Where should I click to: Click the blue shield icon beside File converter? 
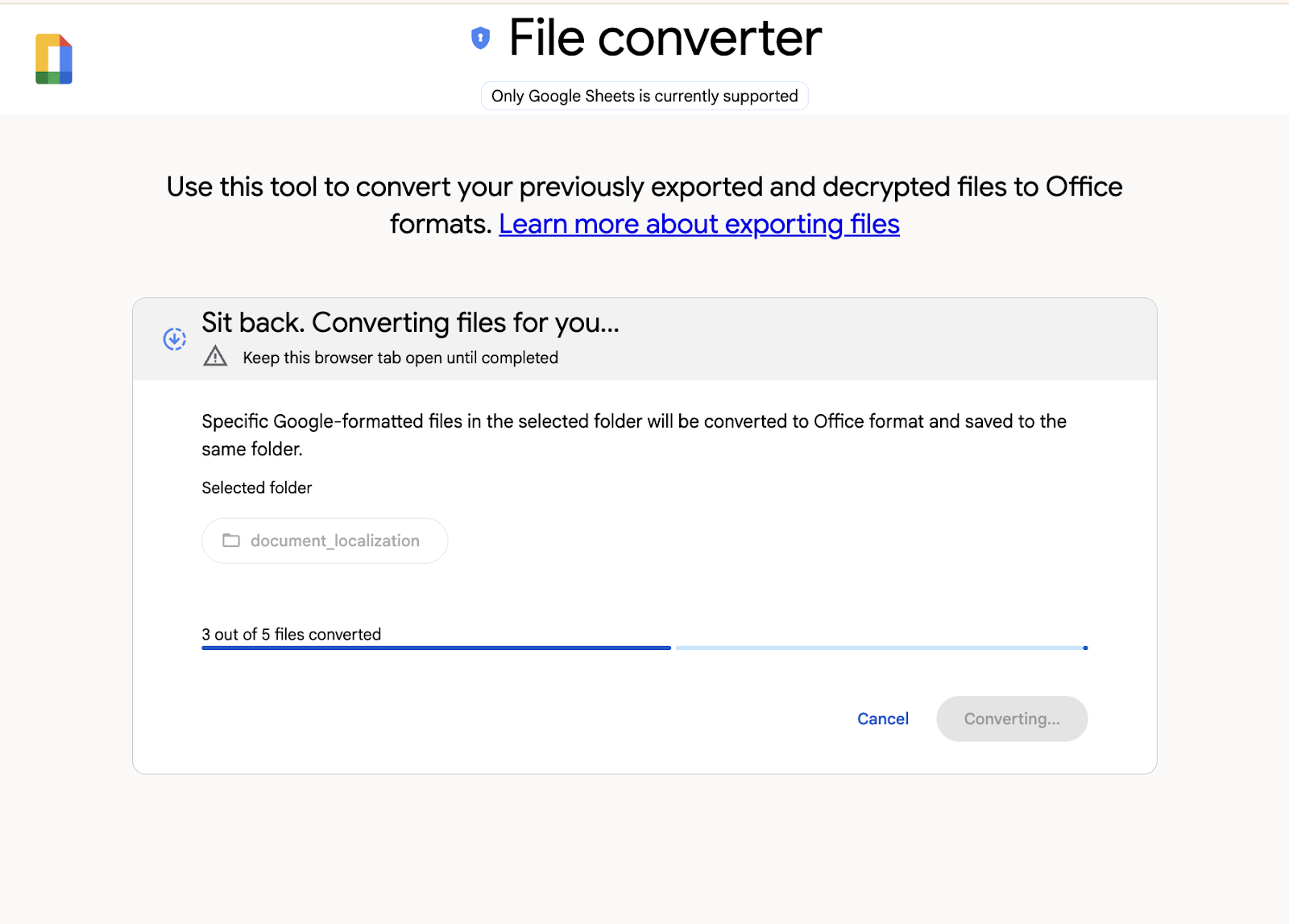[481, 37]
